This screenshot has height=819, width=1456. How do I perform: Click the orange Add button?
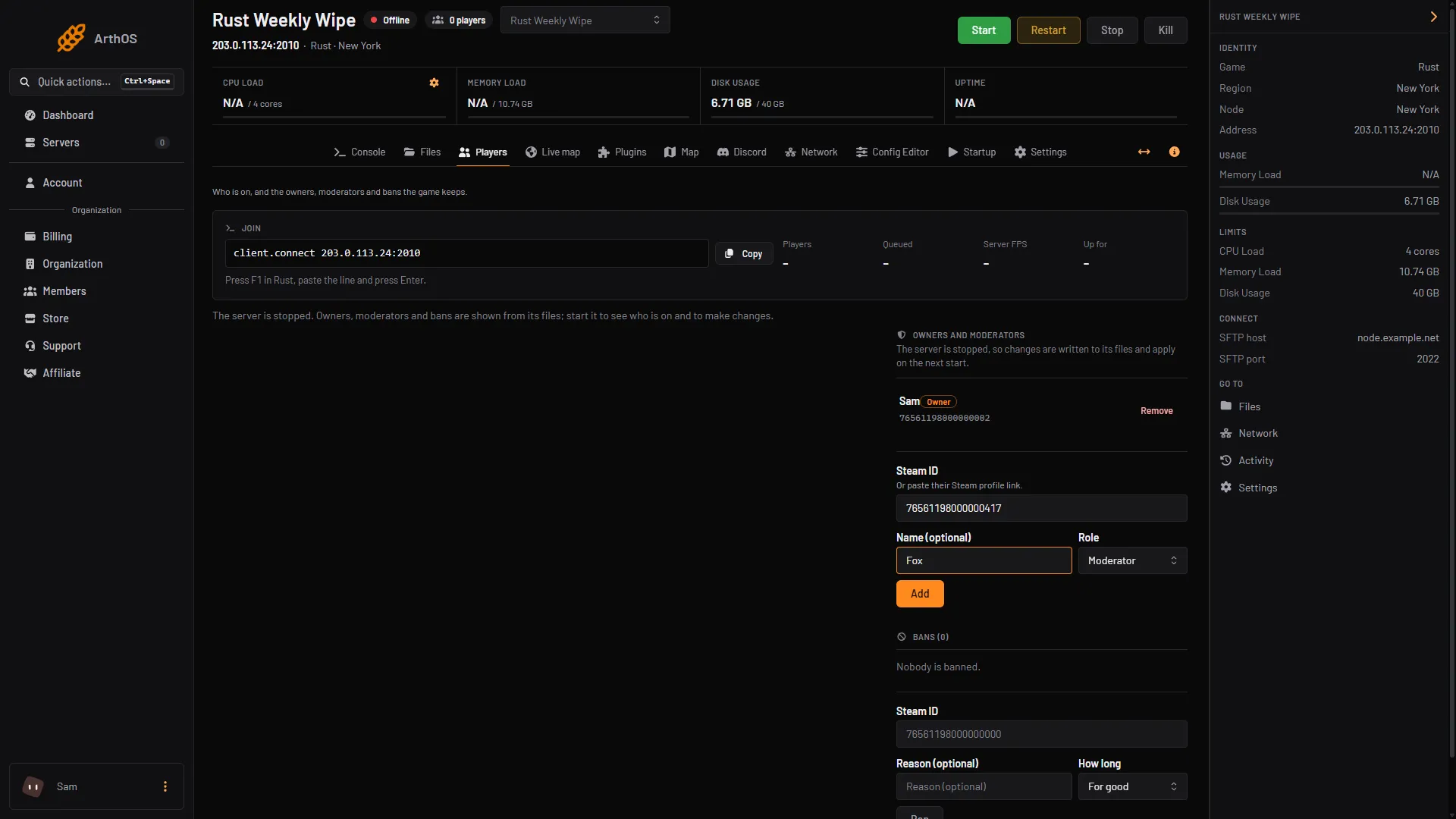920,594
